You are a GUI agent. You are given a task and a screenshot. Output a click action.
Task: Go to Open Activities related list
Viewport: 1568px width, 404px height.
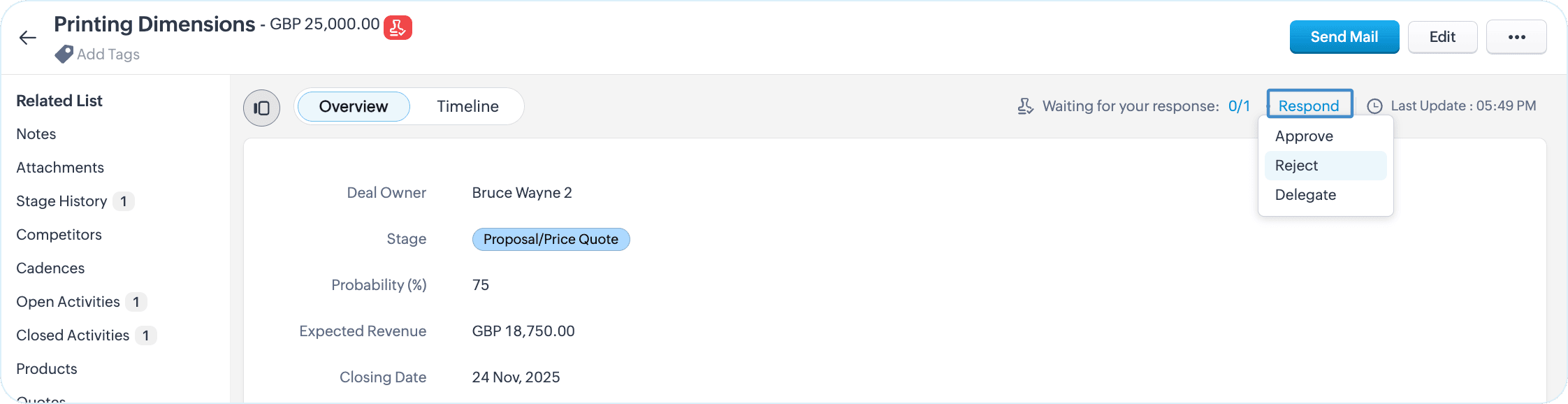[68, 302]
